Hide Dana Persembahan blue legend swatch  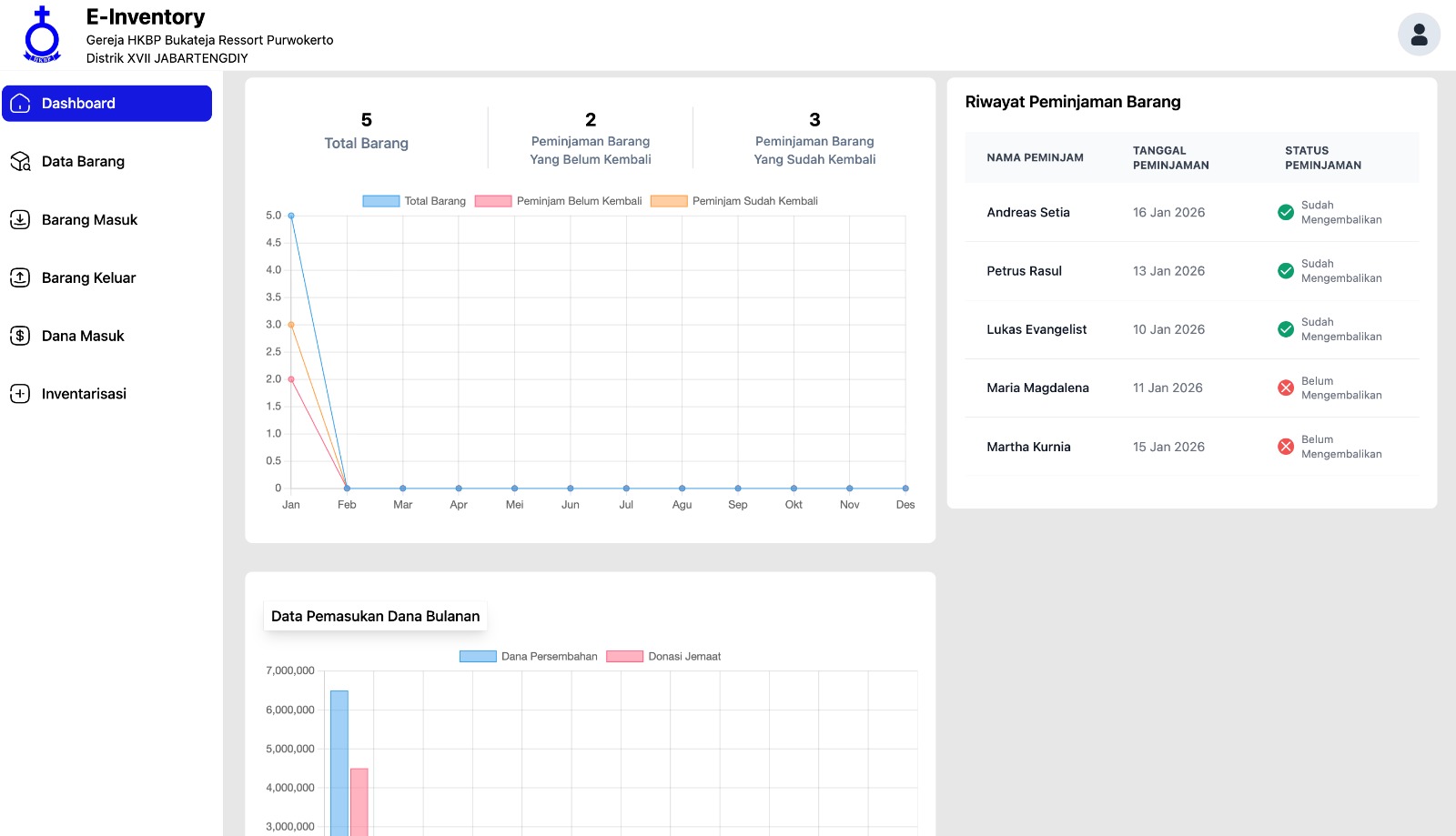click(478, 657)
